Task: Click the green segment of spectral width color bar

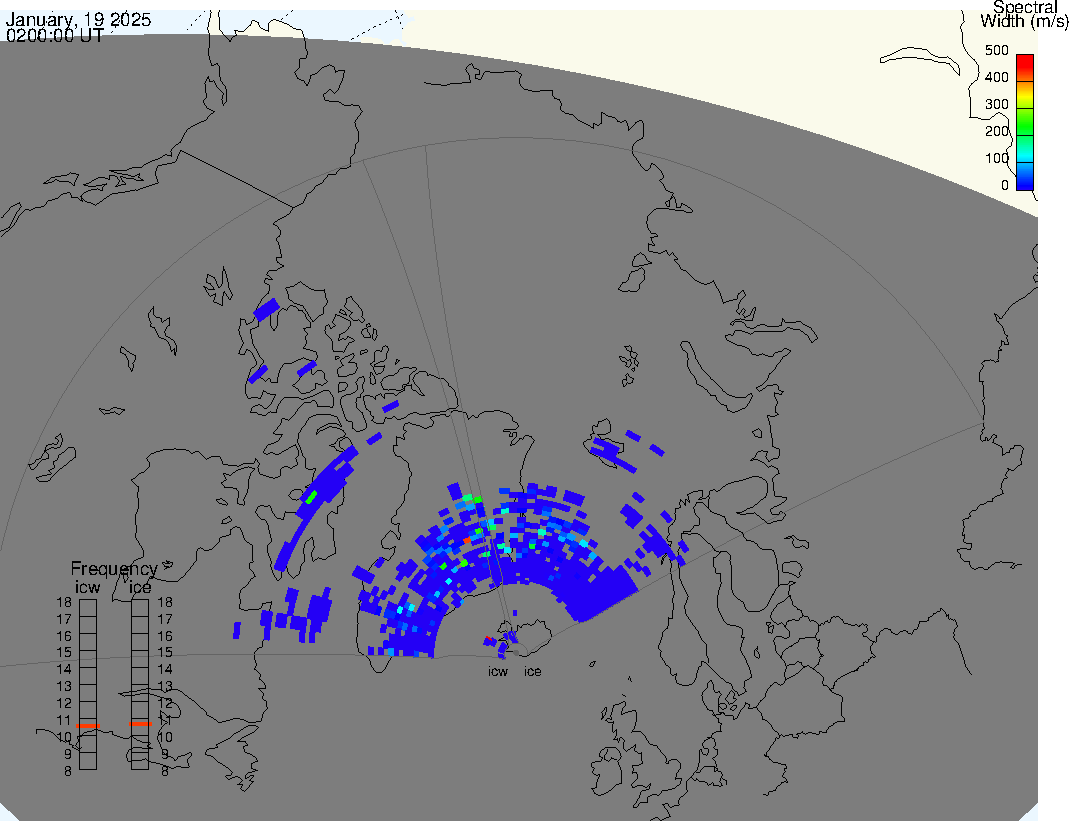Action: tap(1025, 122)
